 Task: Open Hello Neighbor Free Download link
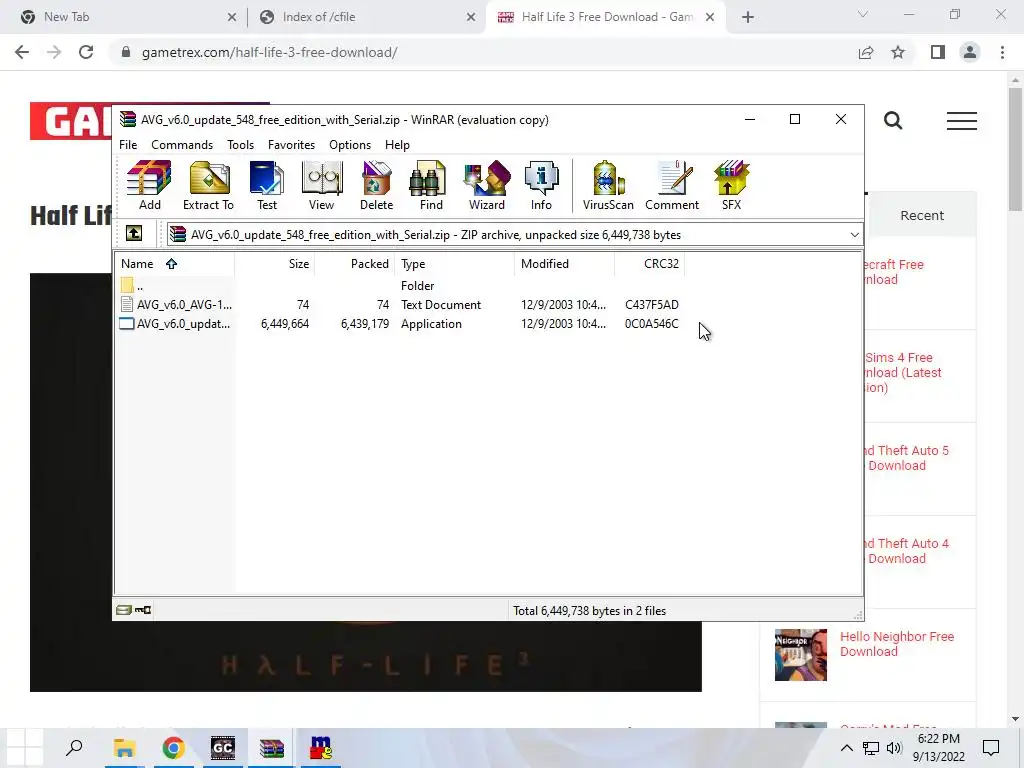pos(897,644)
